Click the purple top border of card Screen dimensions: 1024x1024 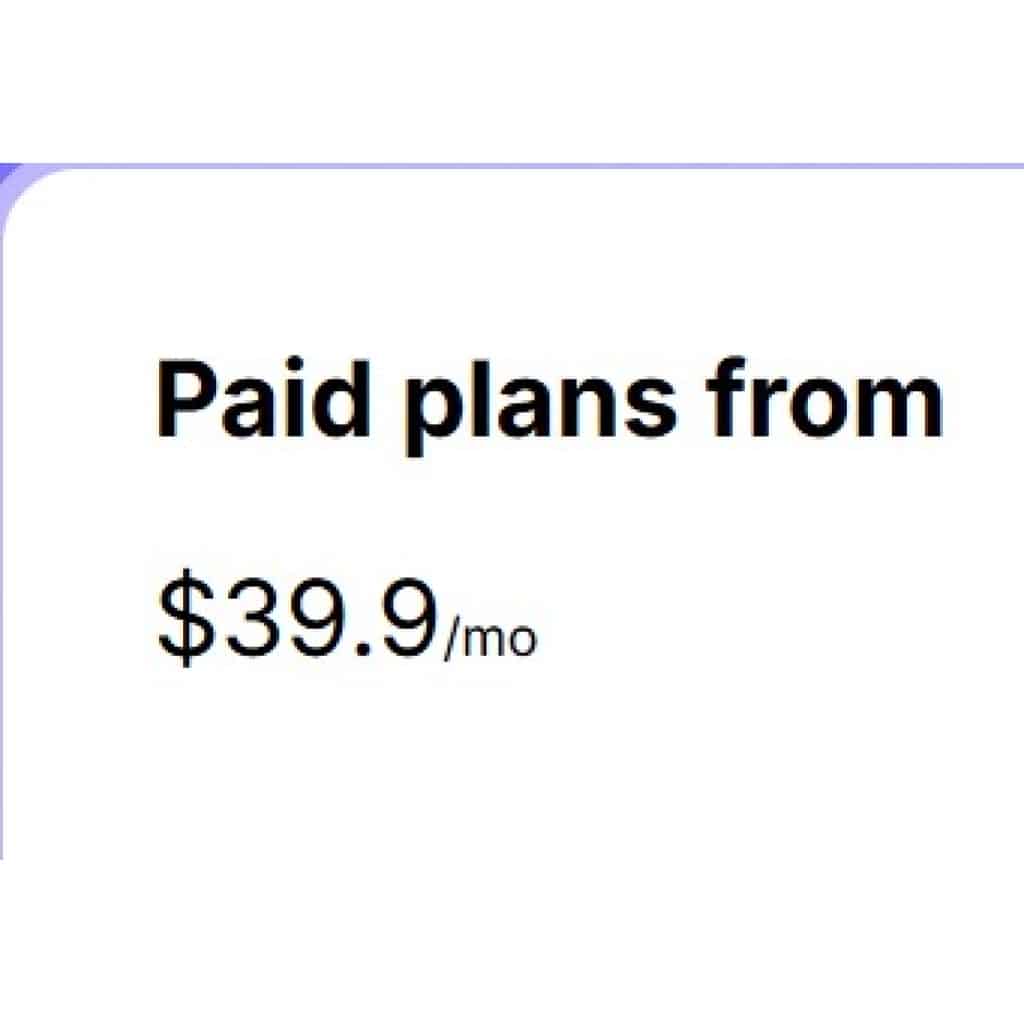600,166
